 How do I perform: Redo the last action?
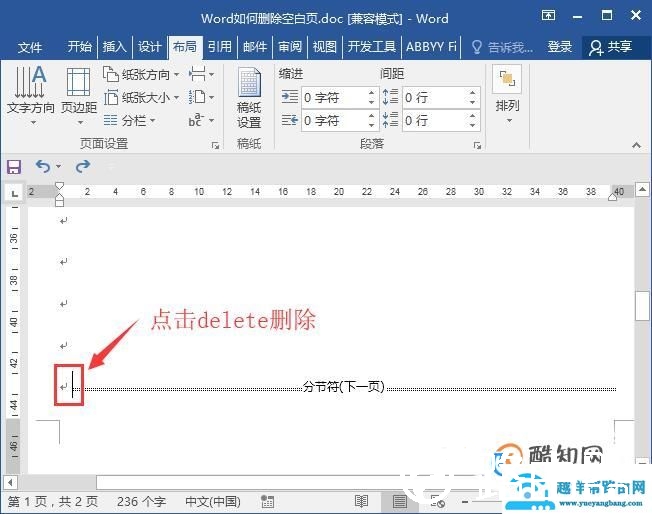[x=83, y=166]
